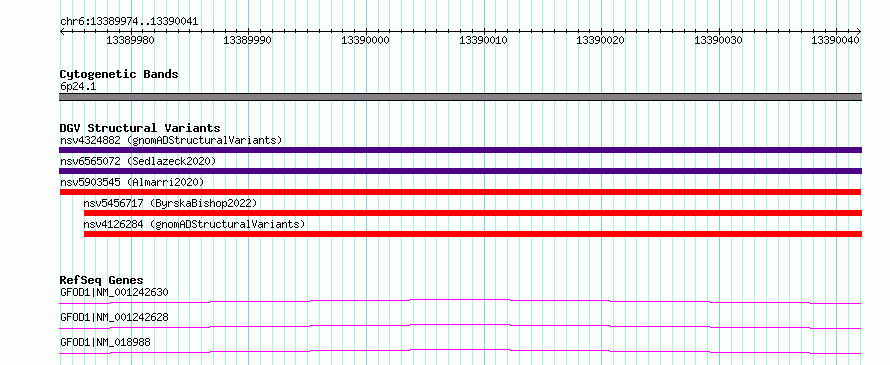The image size is (890, 365).
Task: Click ruler tick label 13390040
Action: (x=836, y=40)
